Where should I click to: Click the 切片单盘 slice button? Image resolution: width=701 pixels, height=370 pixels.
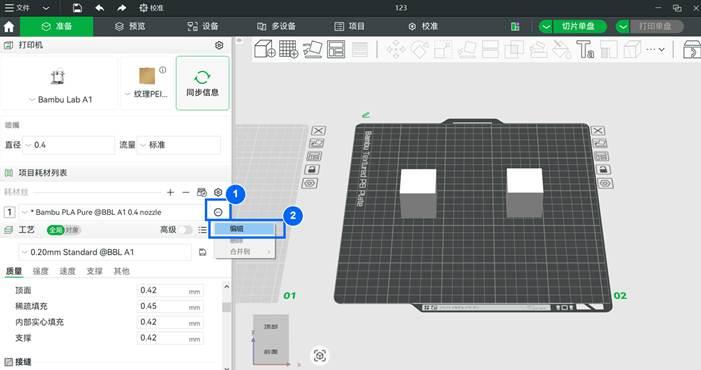(579, 26)
